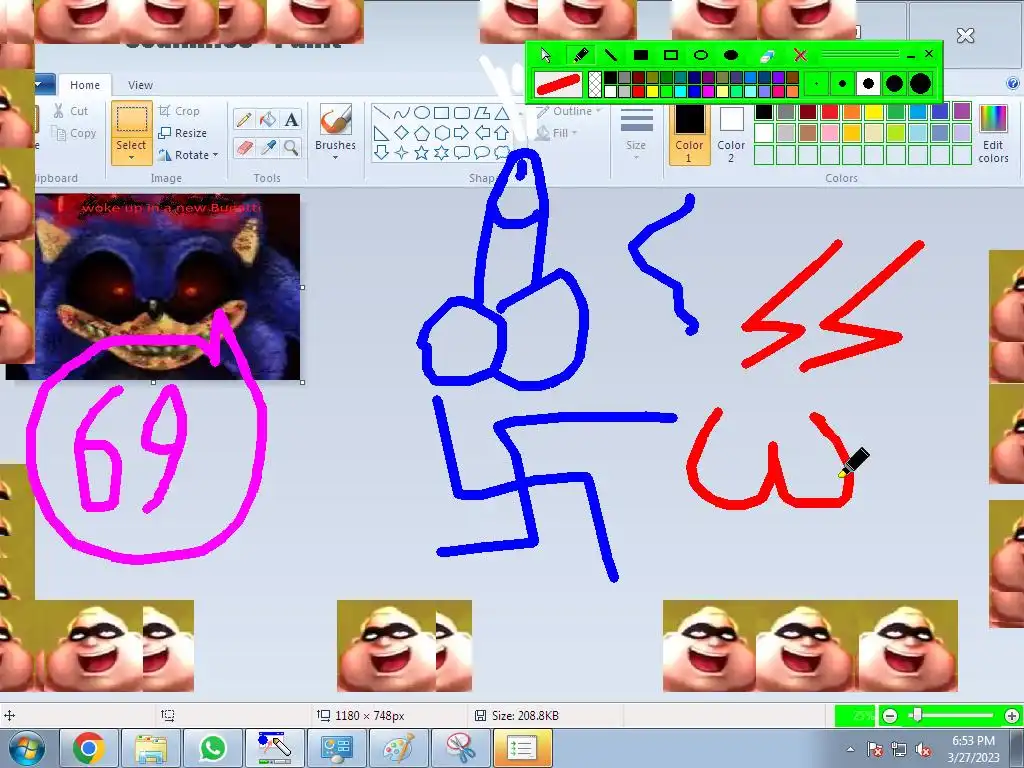Pick magenta in green toolbar palette
The image size is (1024, 768).
709,91
